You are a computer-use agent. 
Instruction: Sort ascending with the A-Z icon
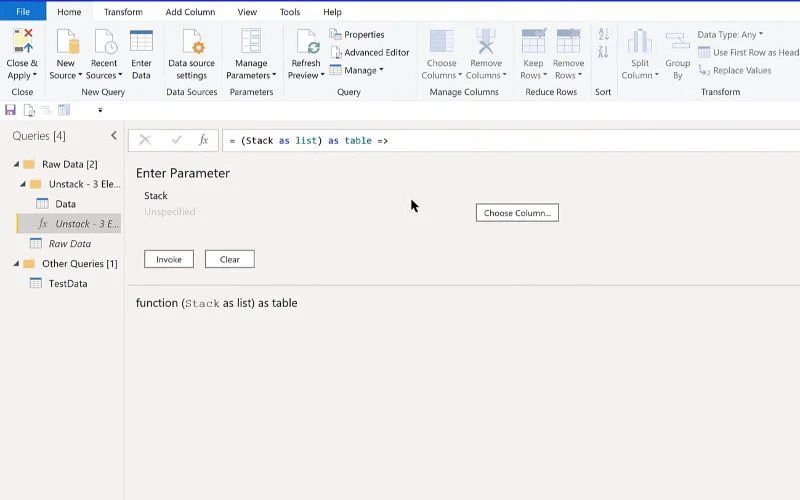[x=604, y=34]
